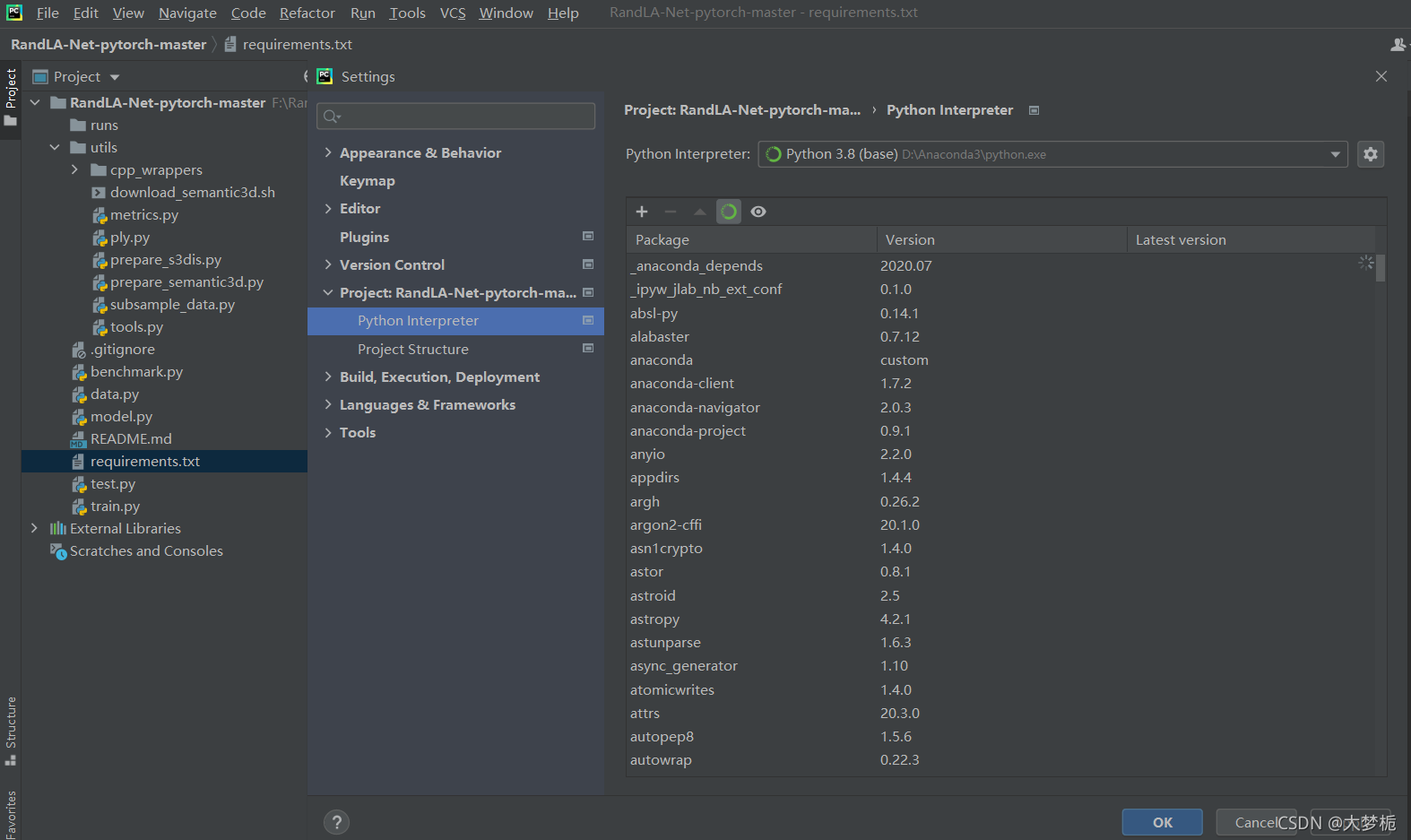Open the Structure tool window tab
Screen dimensions: 1411x840
11,731
